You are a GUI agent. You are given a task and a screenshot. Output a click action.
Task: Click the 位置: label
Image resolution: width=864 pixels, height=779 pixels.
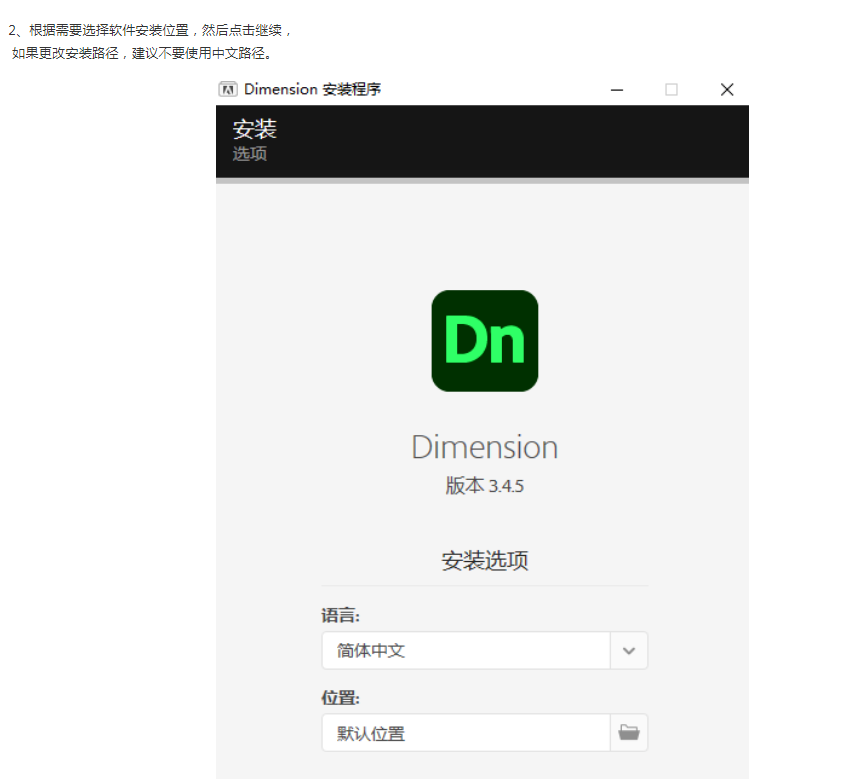click(341, 698)
